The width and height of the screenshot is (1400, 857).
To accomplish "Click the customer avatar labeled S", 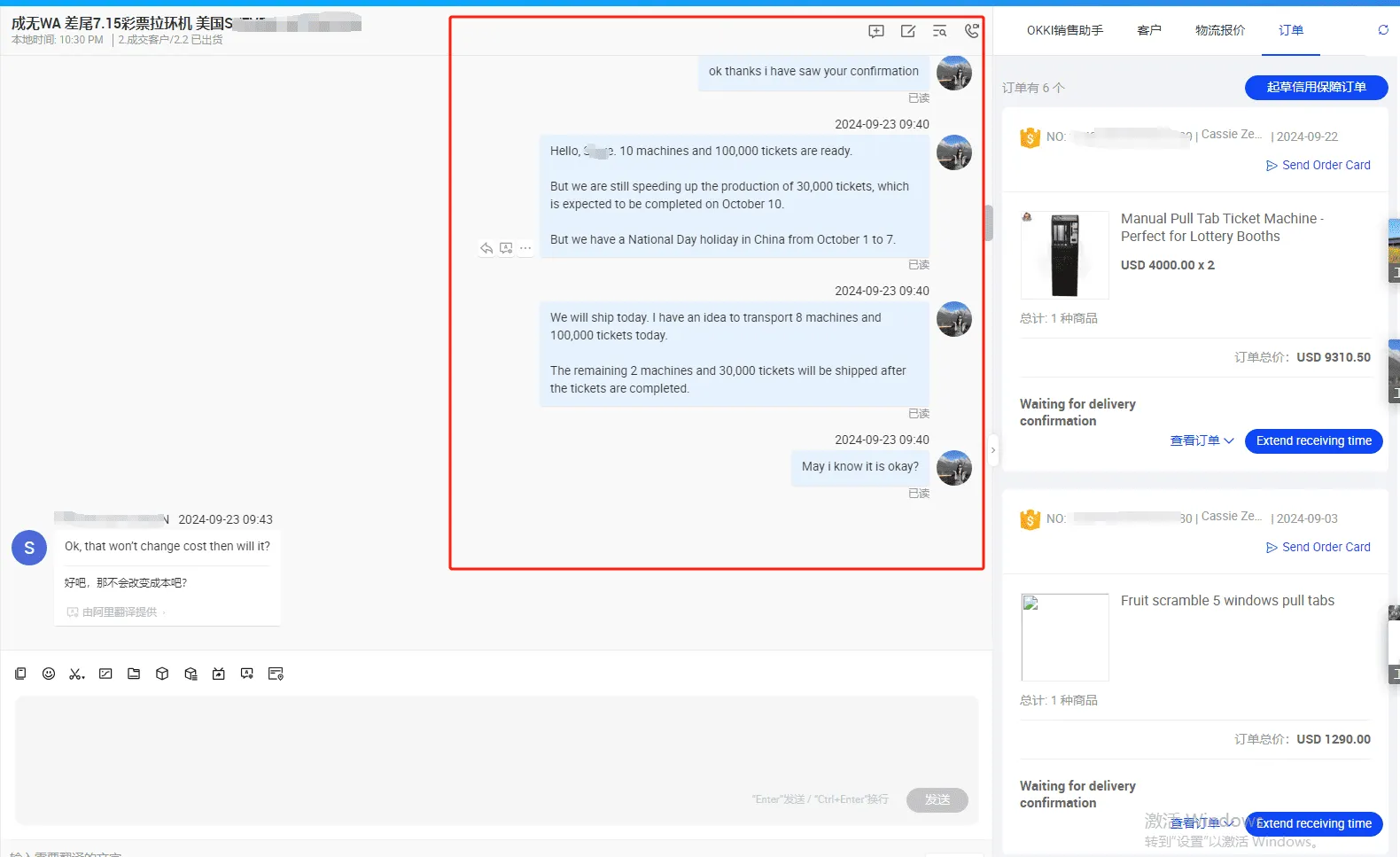I will click(x=29, y=548).
